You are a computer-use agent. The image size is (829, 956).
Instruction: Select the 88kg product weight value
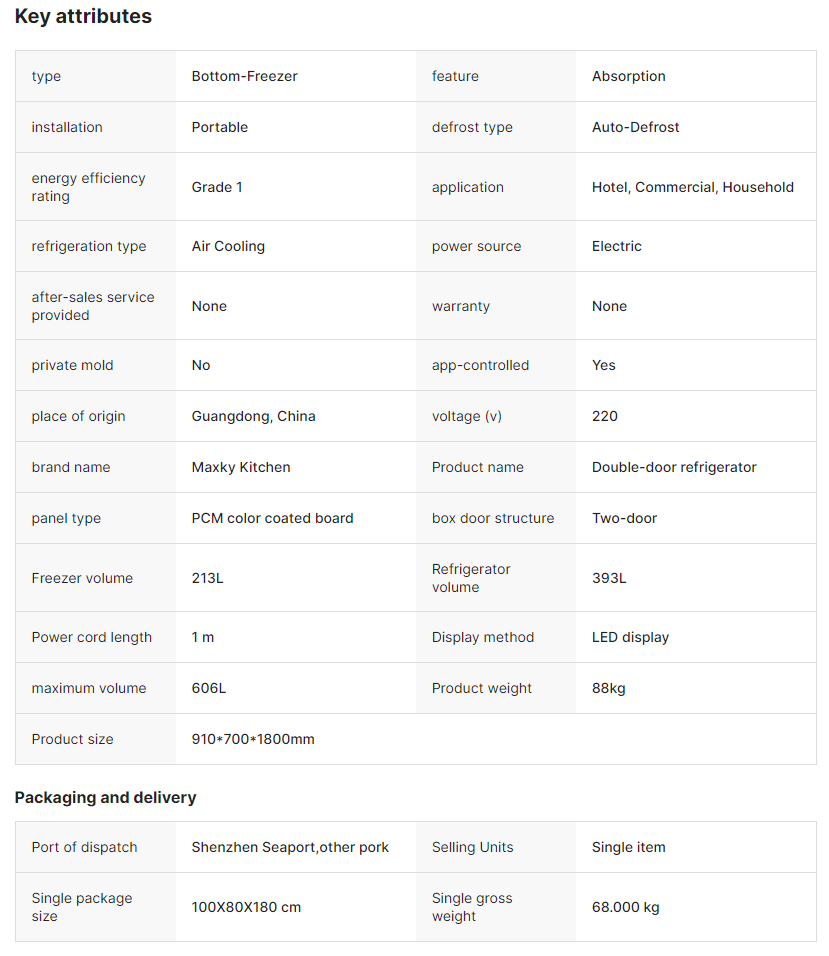pos(608,688)
